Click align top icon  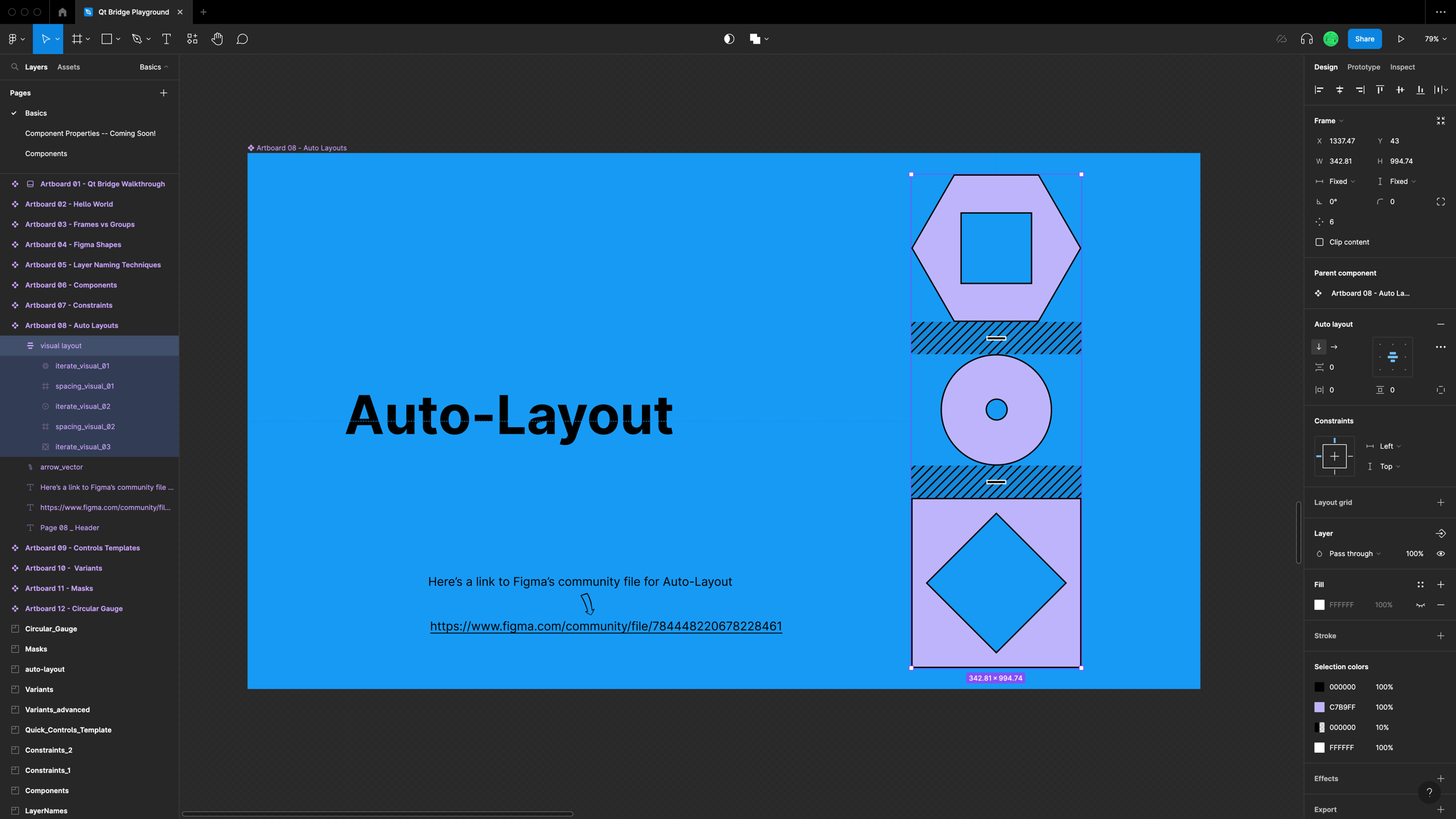point(1380,90)
